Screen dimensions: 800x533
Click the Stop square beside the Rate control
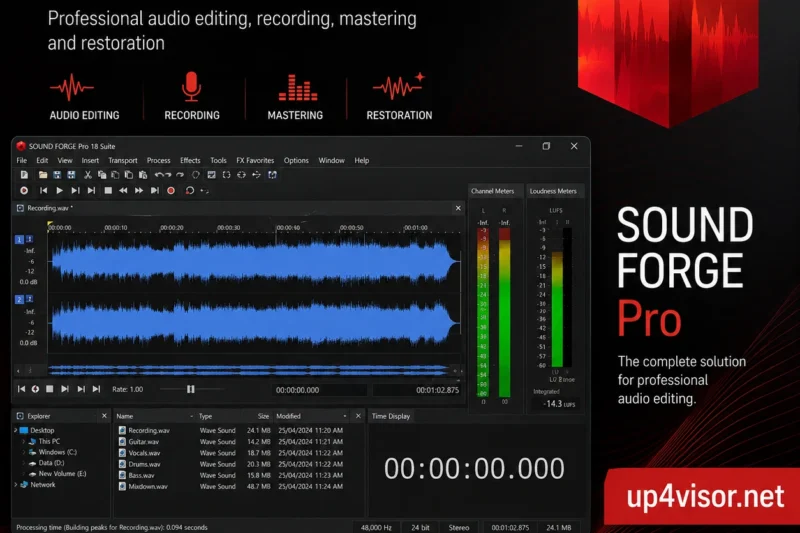(x=49, y=389)
